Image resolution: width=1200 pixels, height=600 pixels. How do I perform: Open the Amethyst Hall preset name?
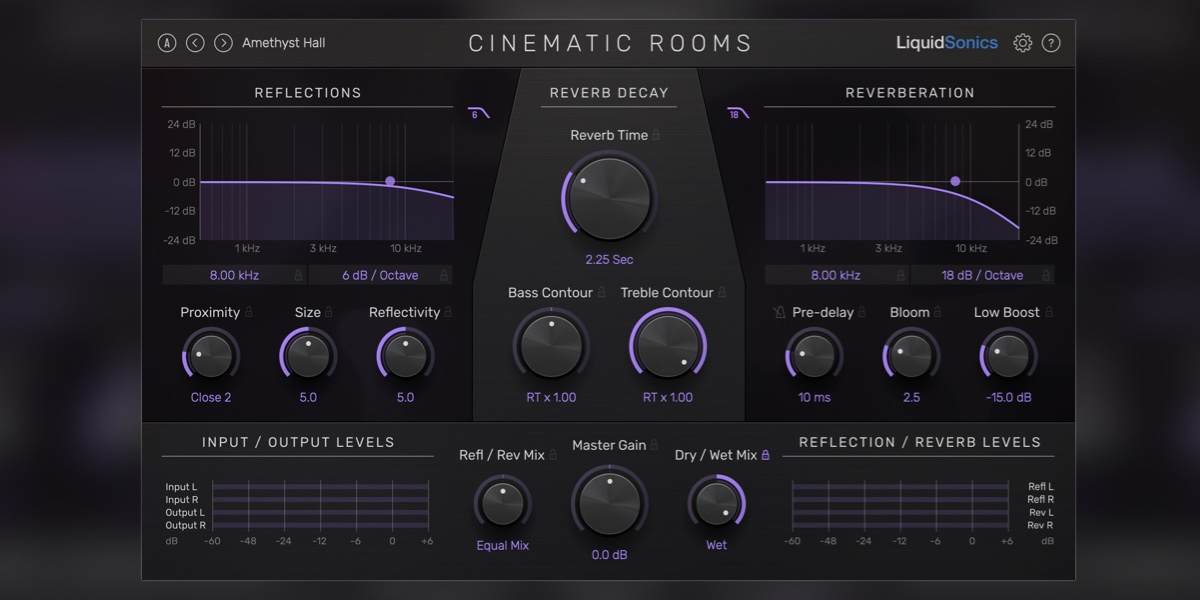(284, 43)
